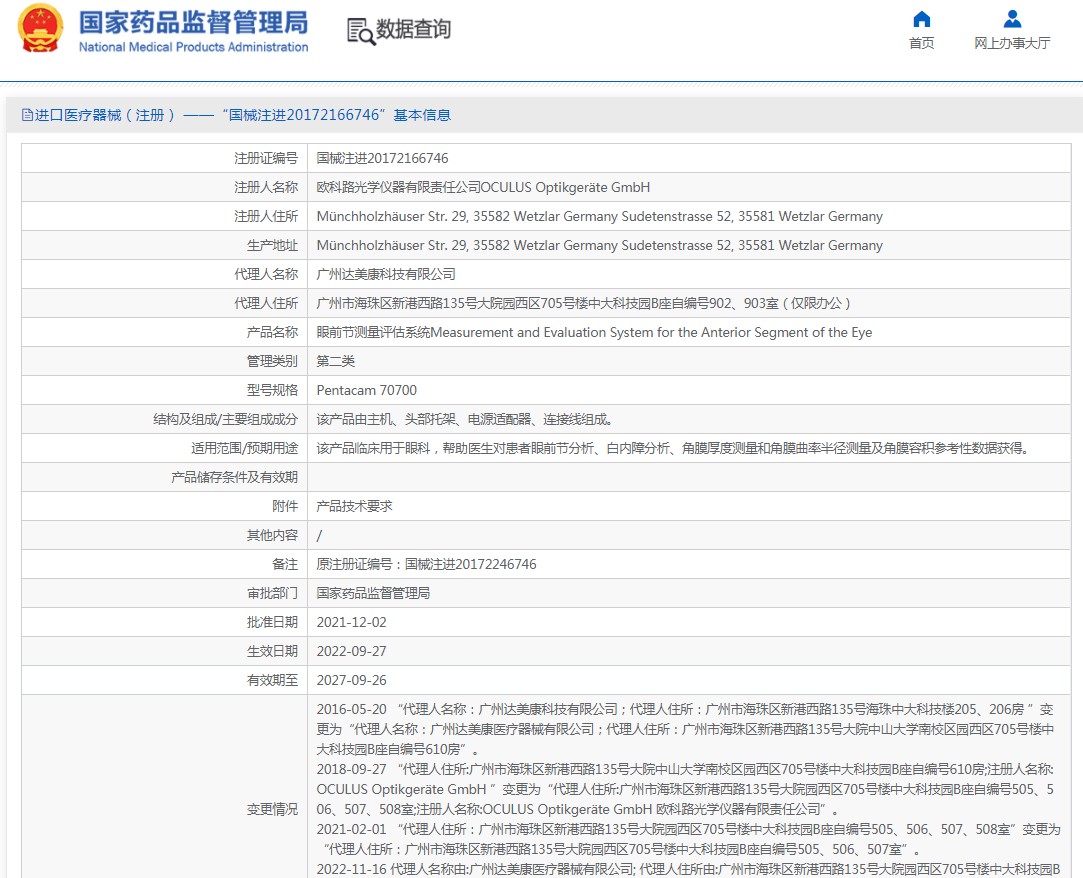The image size is (1083, 878).
Task: Click the 备注 original registration number text
Action: click(426, 564)
